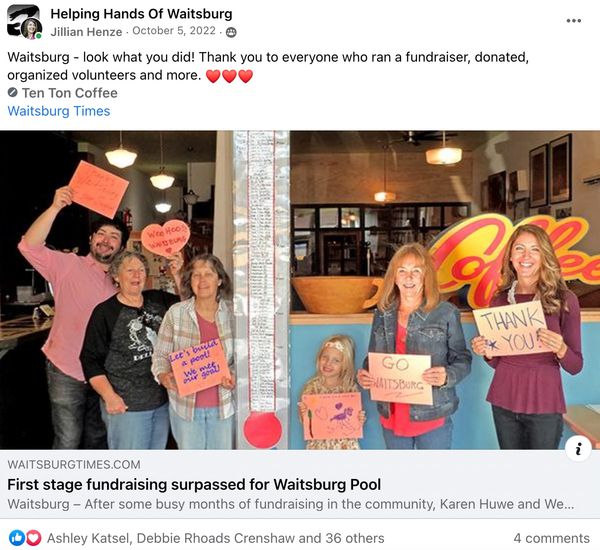This screenshot has height=550, width=600.
Task: Click the WAITSBURGTIMES.COM source domain
Action: [74, 465]
